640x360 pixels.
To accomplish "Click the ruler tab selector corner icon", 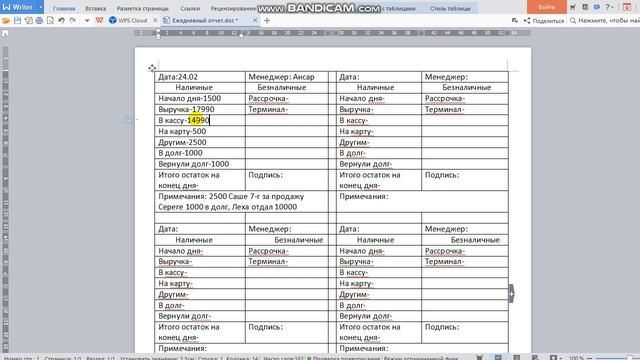I will pos(5,33).
